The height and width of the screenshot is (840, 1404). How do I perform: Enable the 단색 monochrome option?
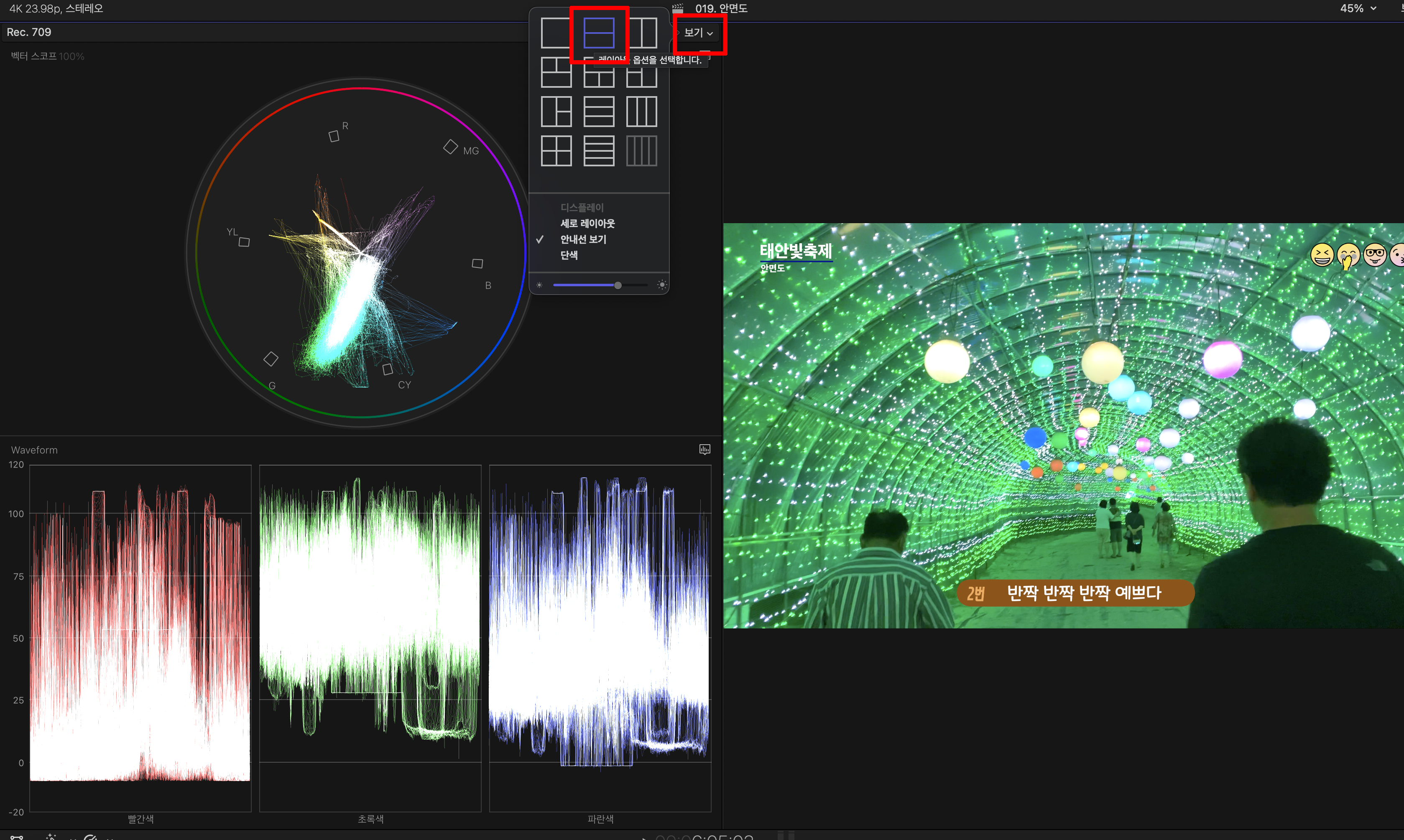click(568, 255)
